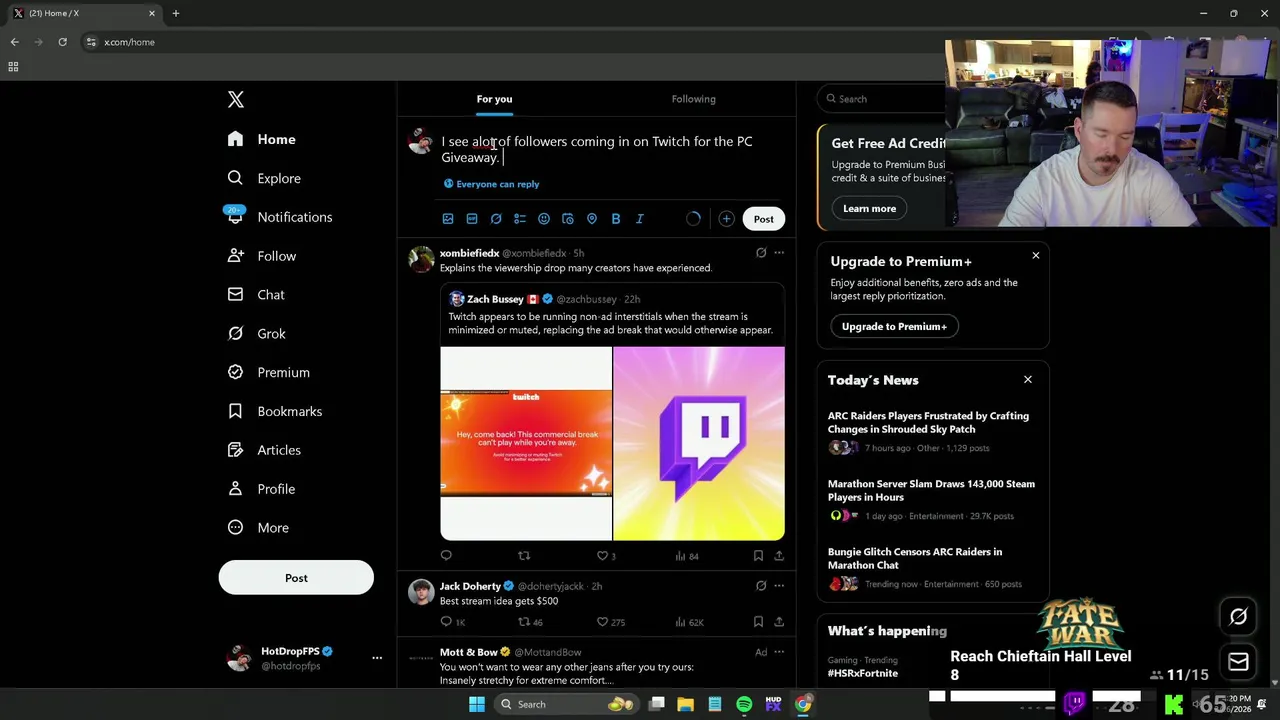Image resolution: width=1280 pixels, height=720 pixels.
Task: Bookmark Jack Doherty's post
Action: click(758, 622)
